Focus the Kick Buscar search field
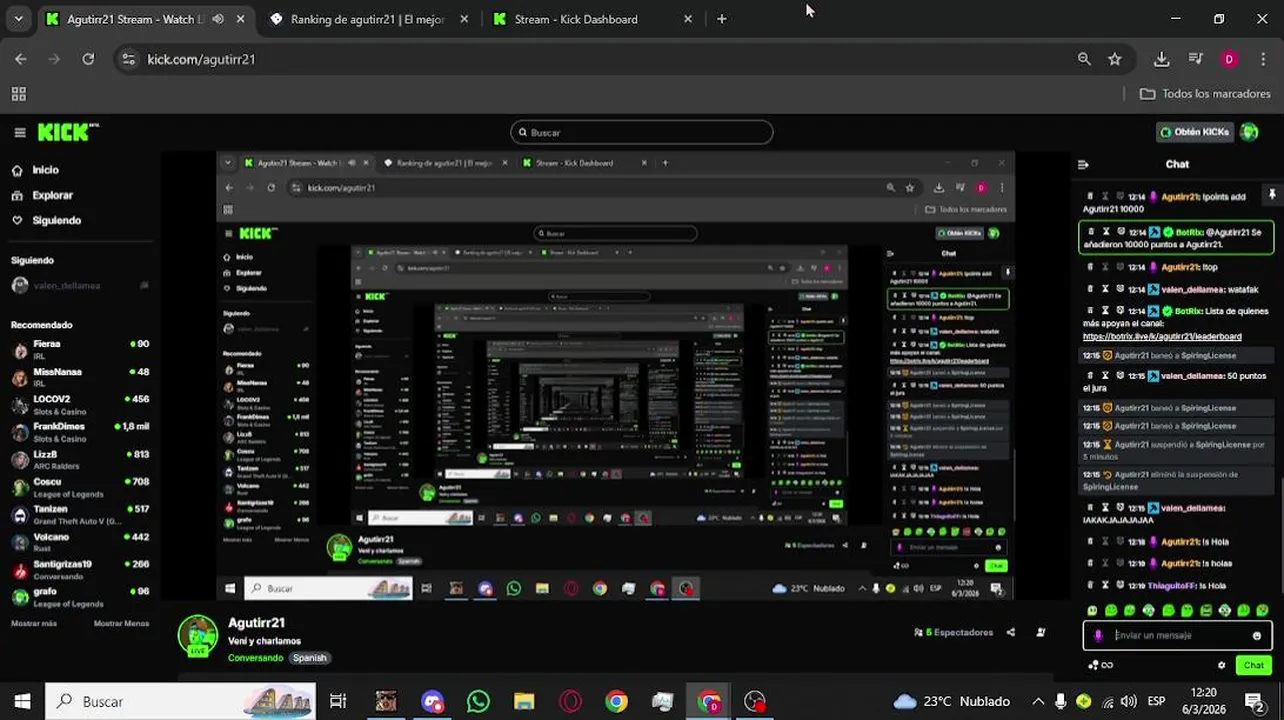Screen dimensions: 1284x720 [x=641, y=132]
